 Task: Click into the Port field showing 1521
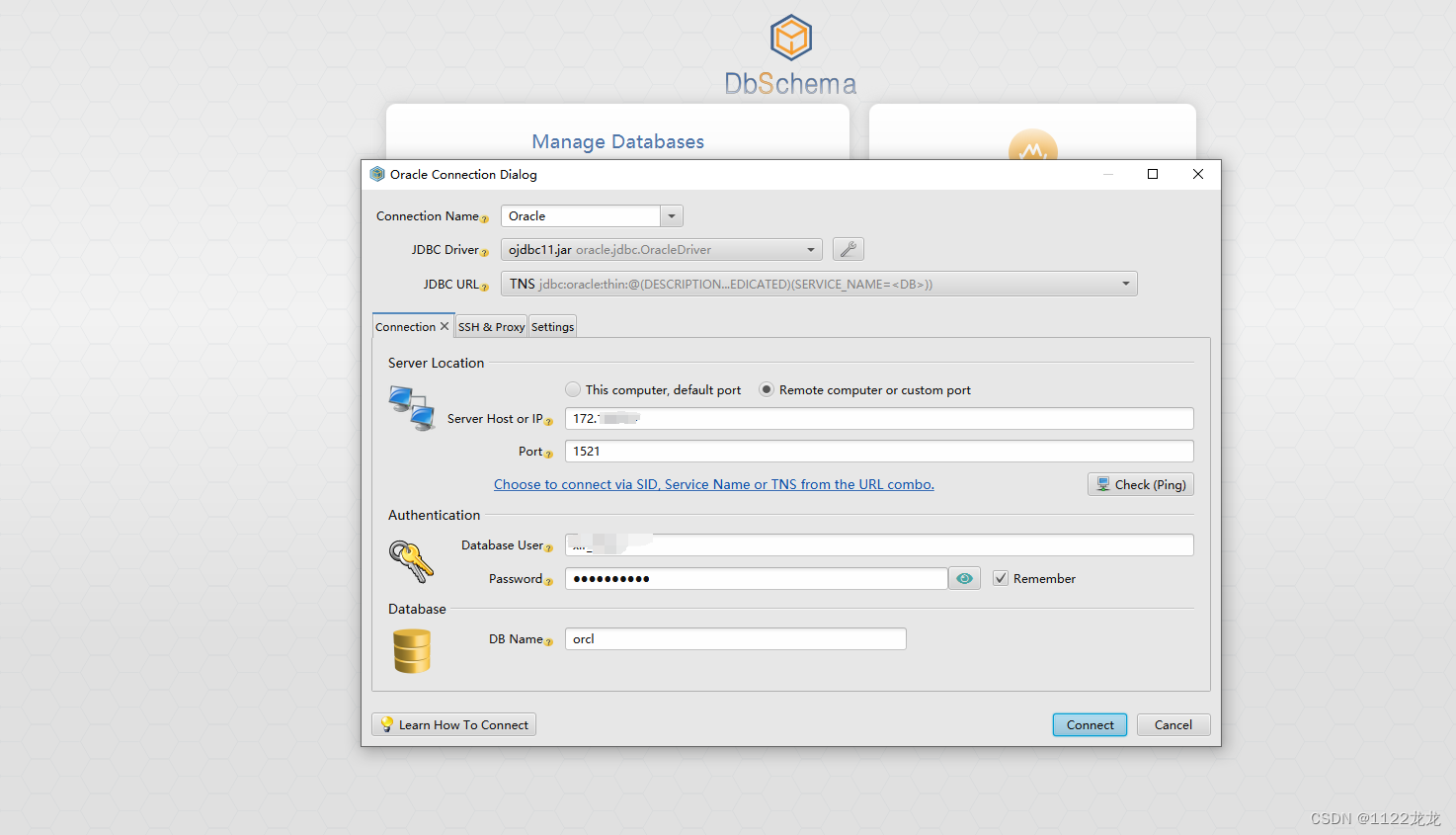[879, 451]
